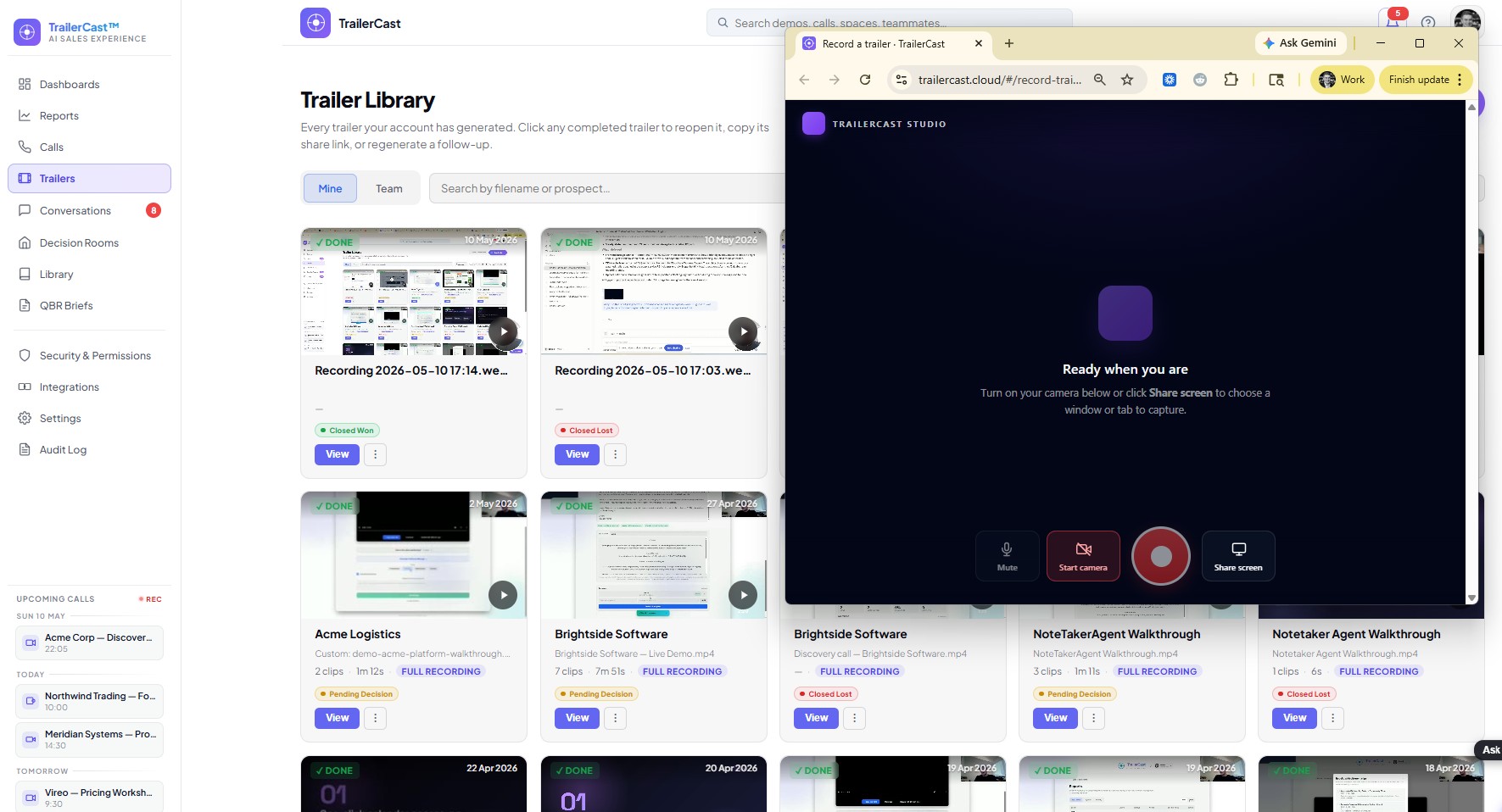This screenshot has width=1502, height=812.
Task: Click the blue gear extension icon in browser toolbar
Action: coord(1170,80)
